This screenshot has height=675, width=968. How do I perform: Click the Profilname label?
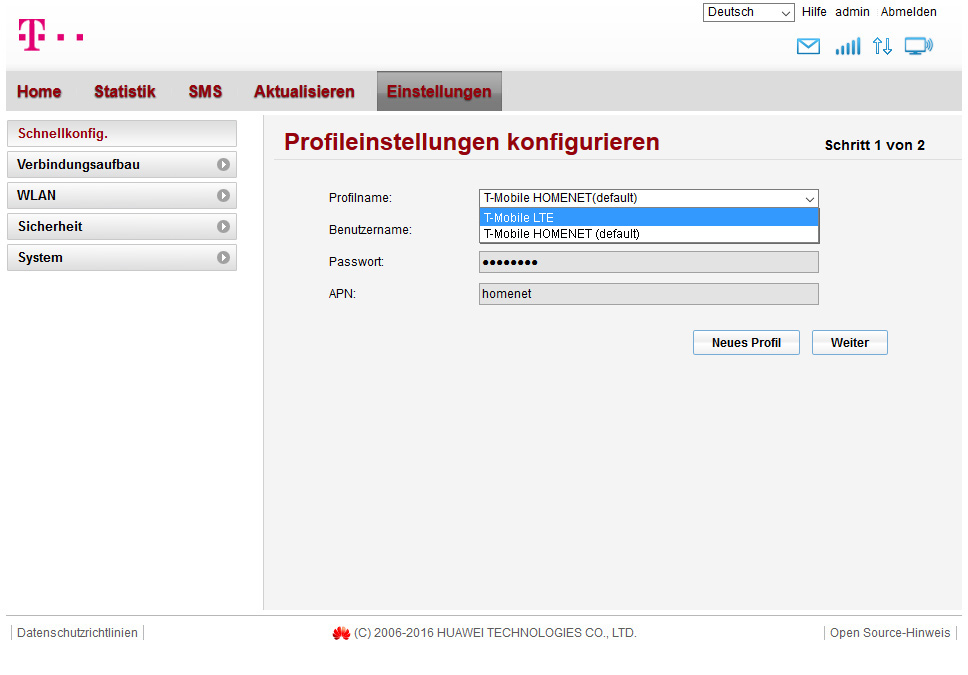(x=360, y=198)
